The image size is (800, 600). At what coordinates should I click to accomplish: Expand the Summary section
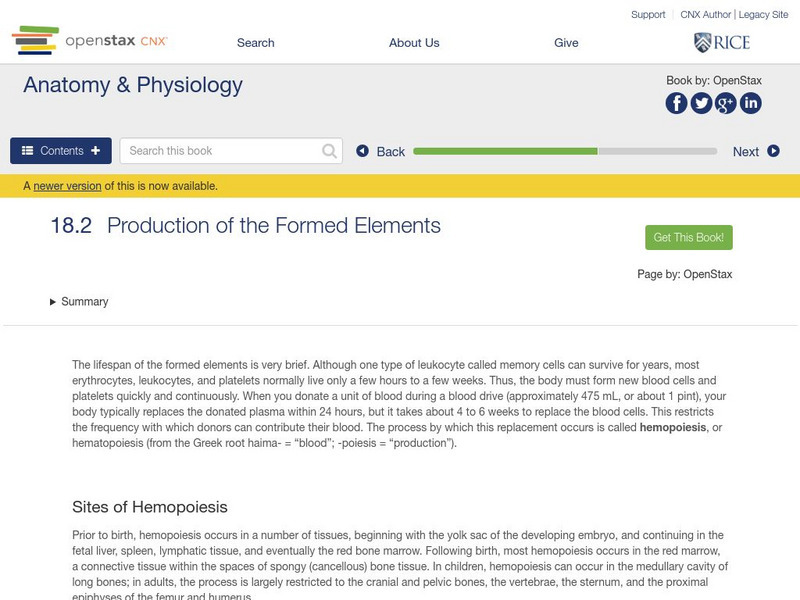point(79,301)
